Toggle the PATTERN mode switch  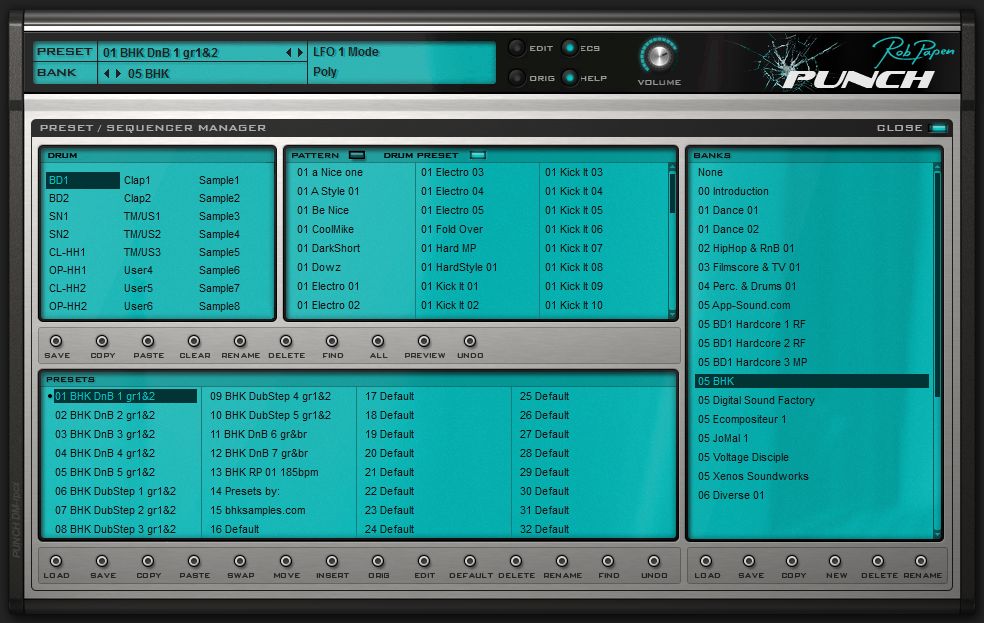(357, 155)
